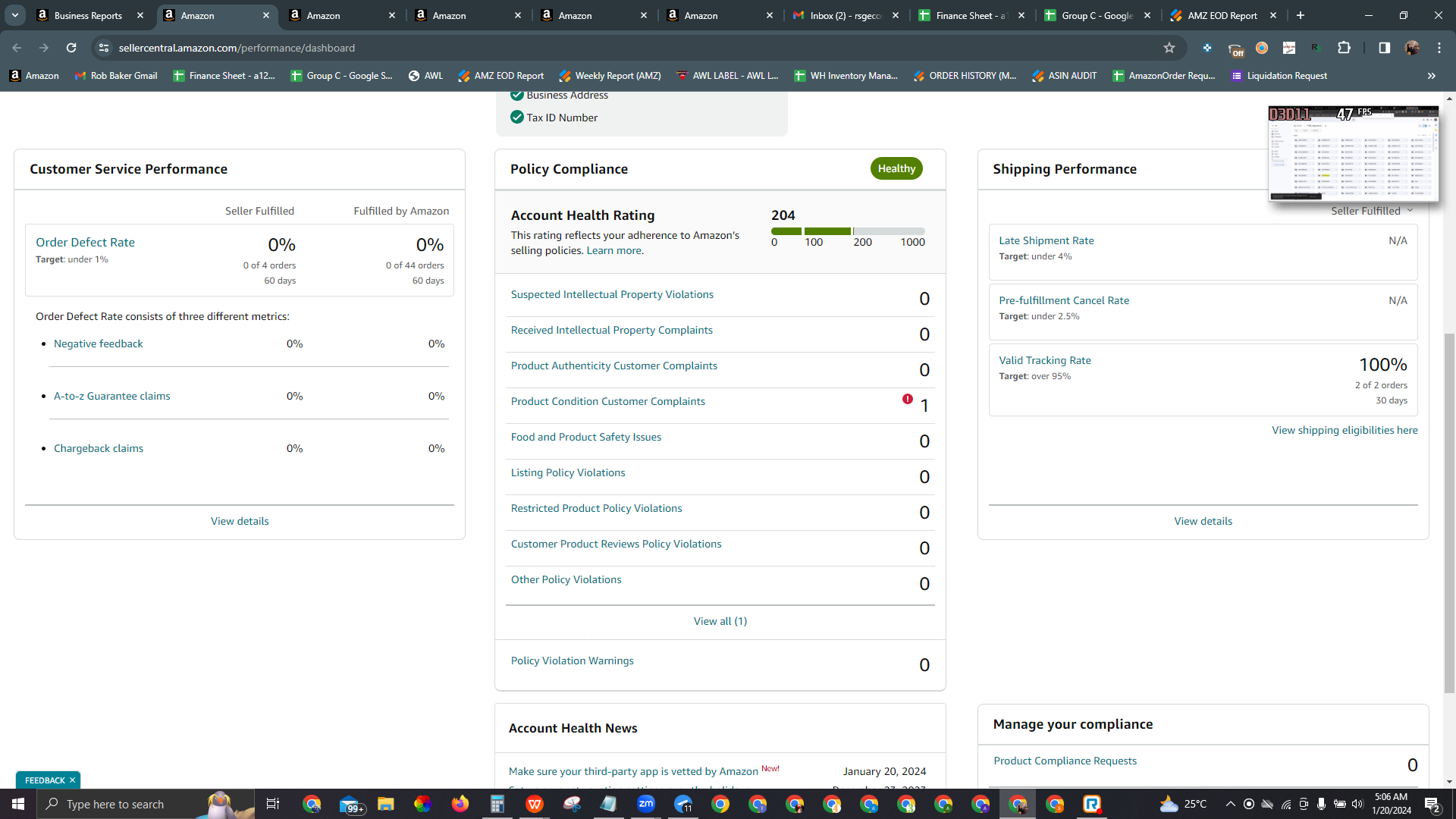
Task: View details for Shipping Performance
Action: 1203,522
